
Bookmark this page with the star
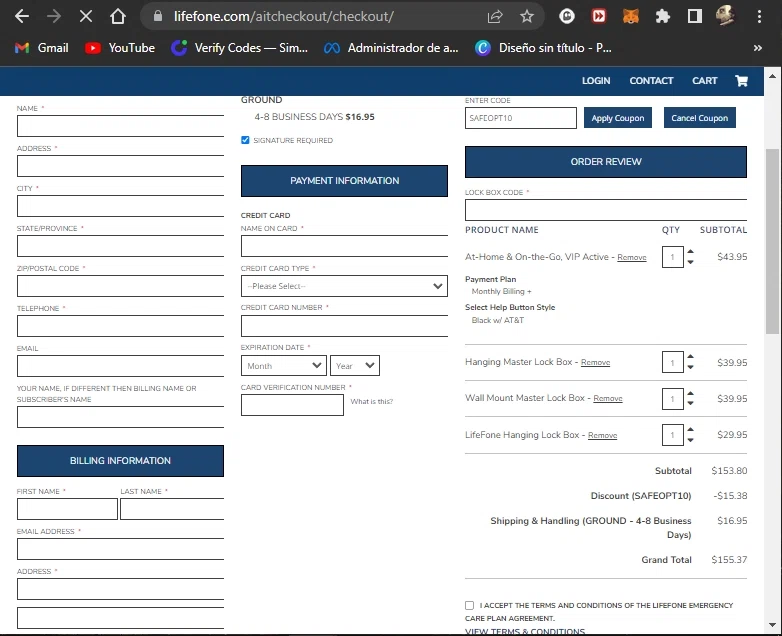point(527,16)
